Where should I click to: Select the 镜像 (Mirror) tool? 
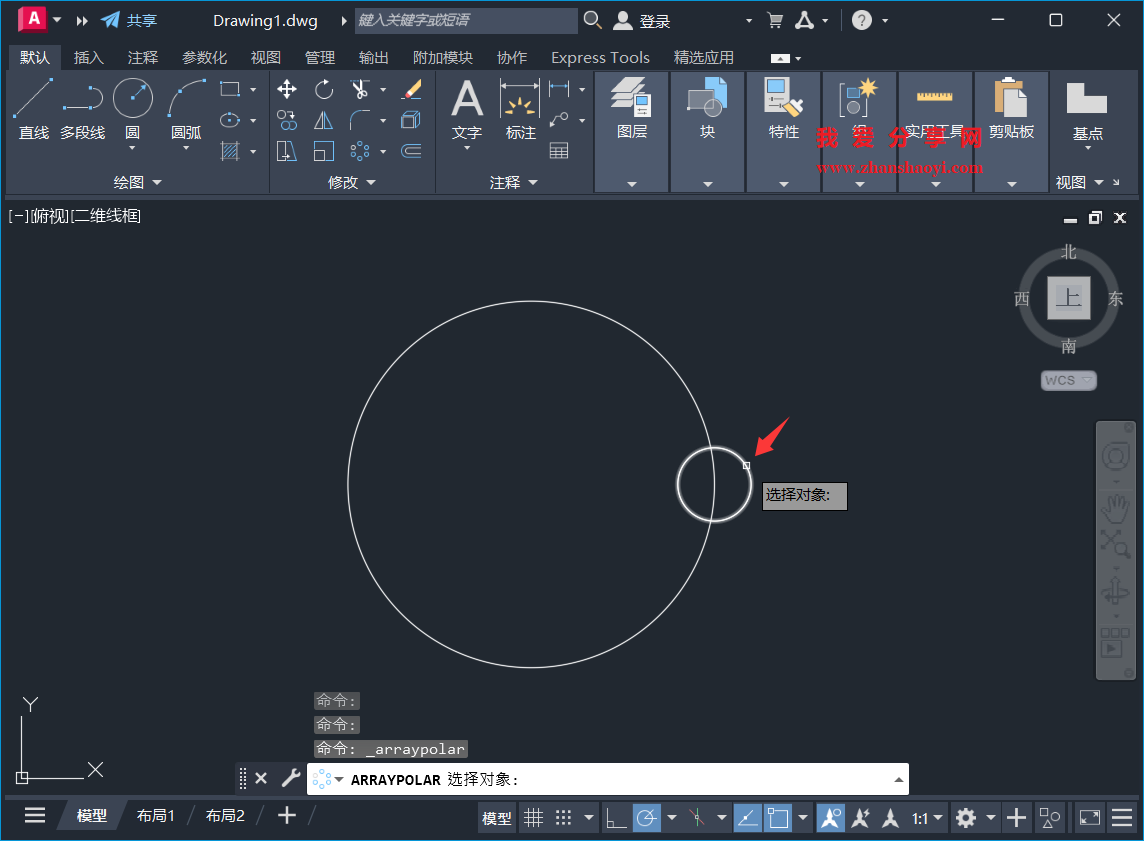click(x=324, y=120)
